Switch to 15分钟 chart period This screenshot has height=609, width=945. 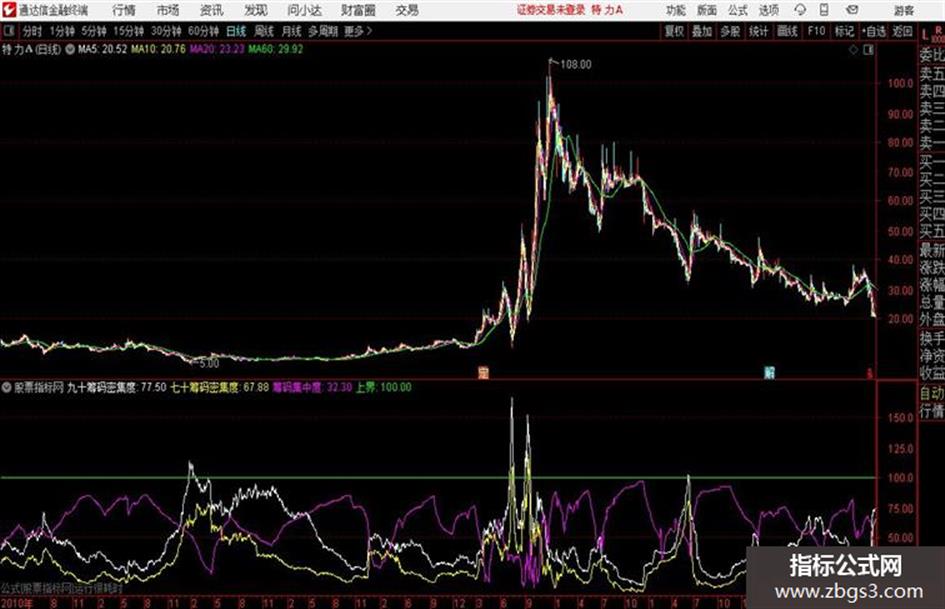(128, 31)
